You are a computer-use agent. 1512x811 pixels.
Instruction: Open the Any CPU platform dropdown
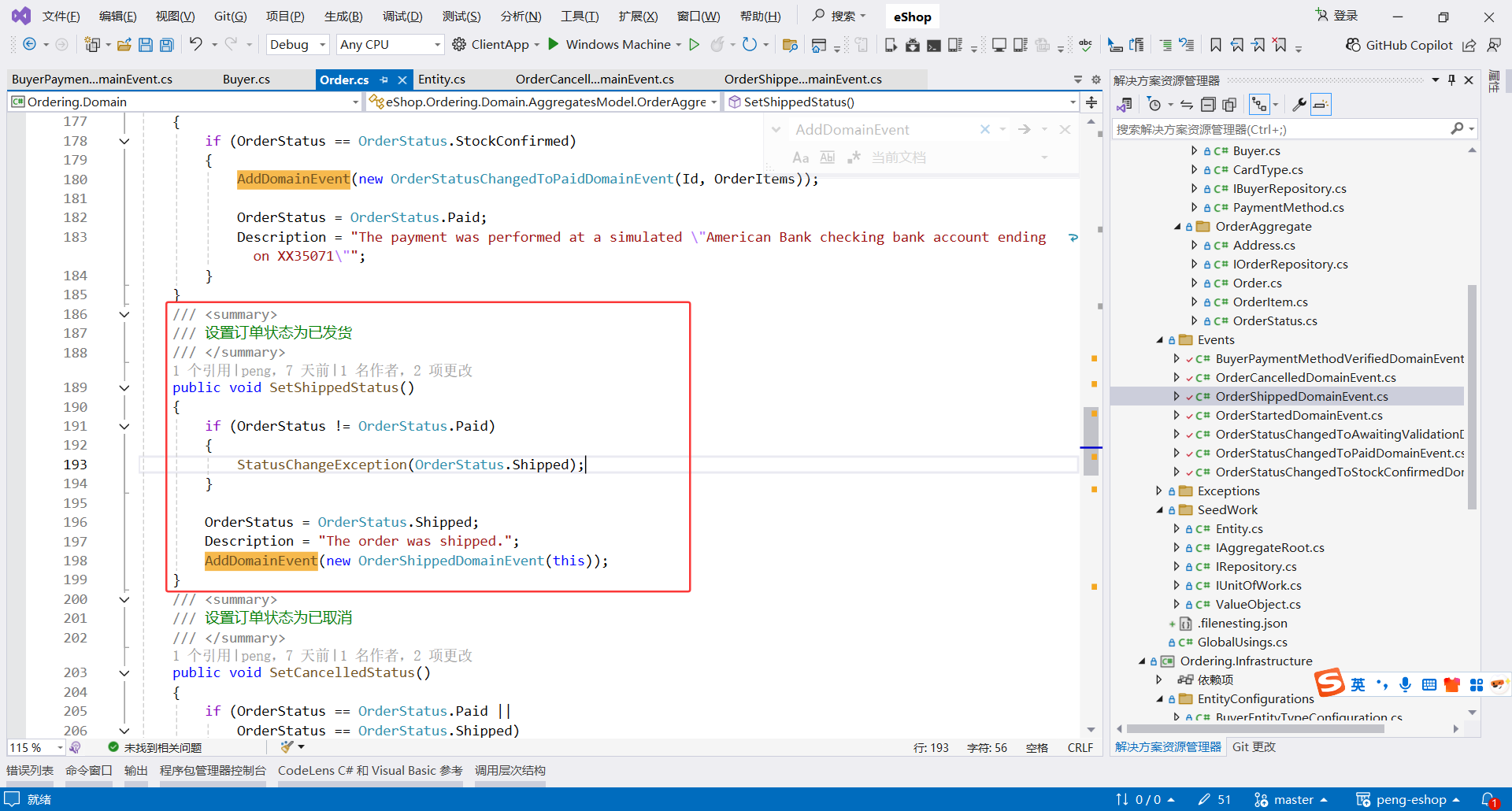[390, 45]
